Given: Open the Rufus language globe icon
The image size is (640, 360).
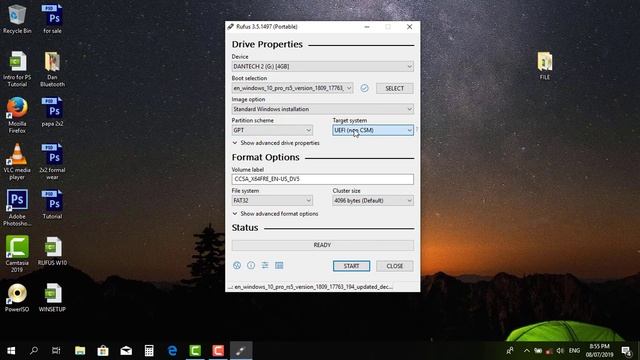Looking at the screenshot, I should click(x=237, y=265).
